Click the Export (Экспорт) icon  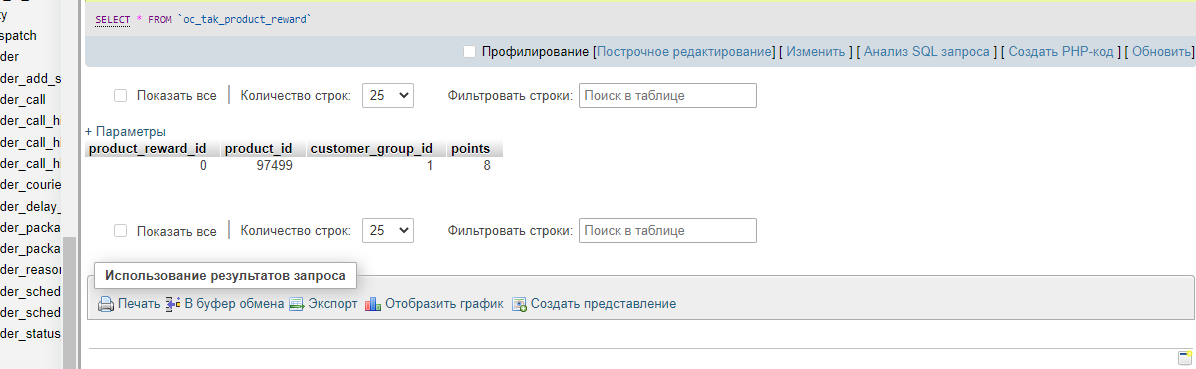point(297,304)
